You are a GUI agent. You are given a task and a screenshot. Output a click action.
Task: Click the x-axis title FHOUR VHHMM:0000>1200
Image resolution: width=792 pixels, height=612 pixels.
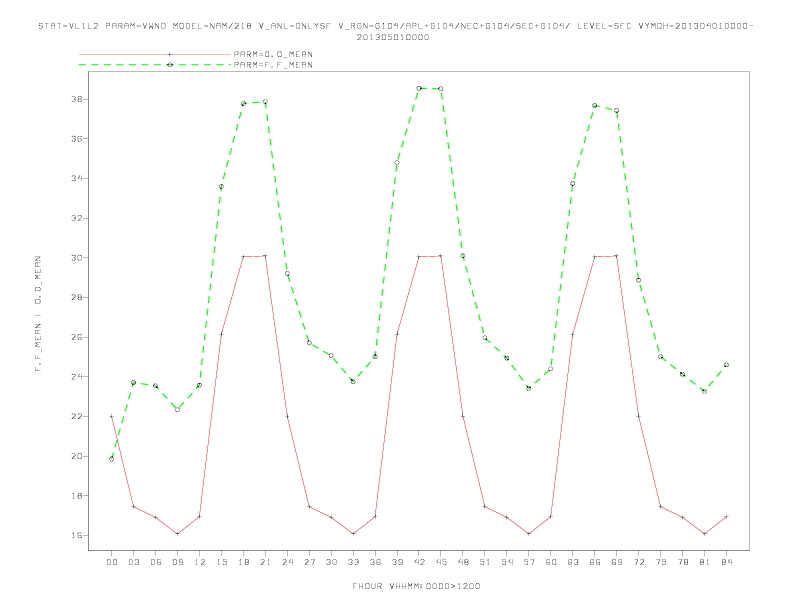[416, 586]
